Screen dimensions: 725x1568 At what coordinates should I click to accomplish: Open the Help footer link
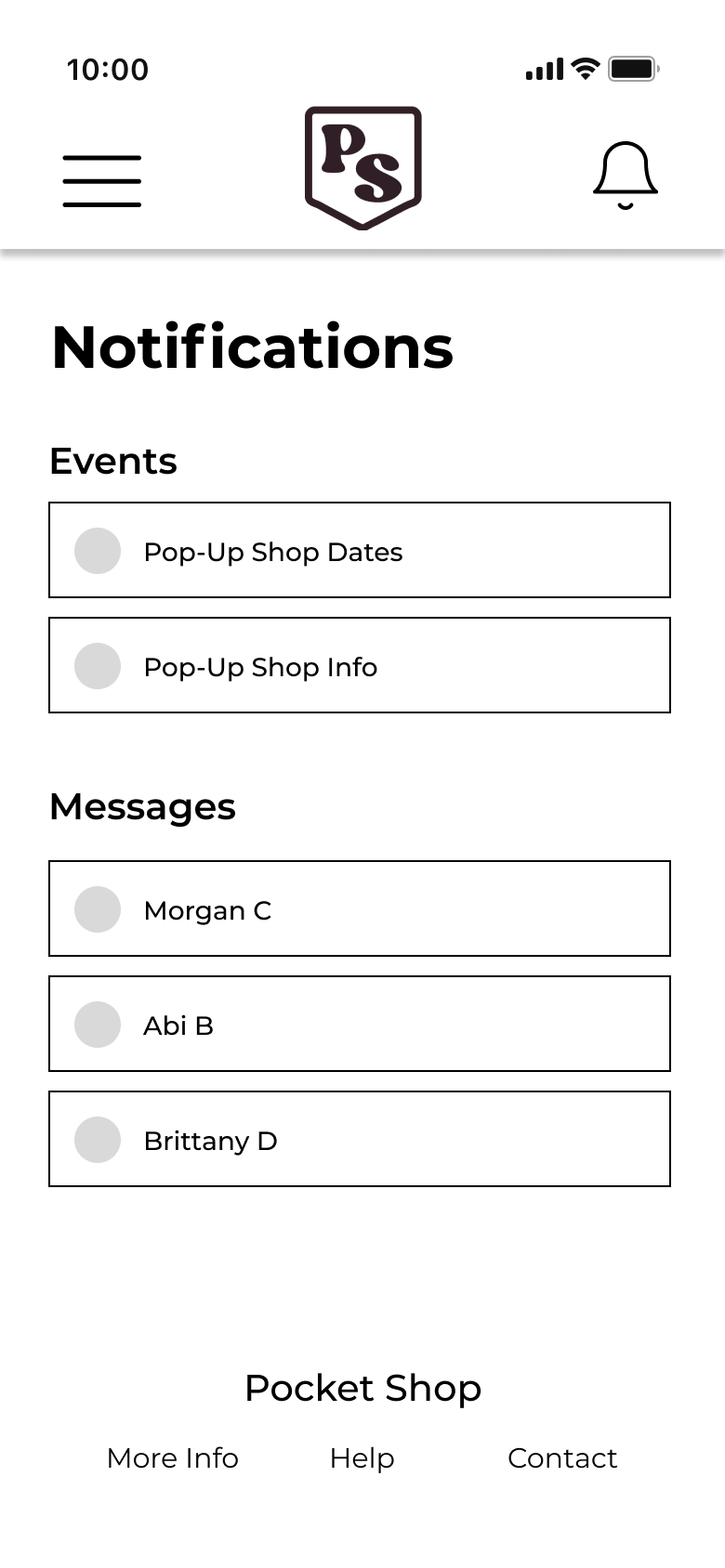pyautogui.click(x=362, y=1459)
